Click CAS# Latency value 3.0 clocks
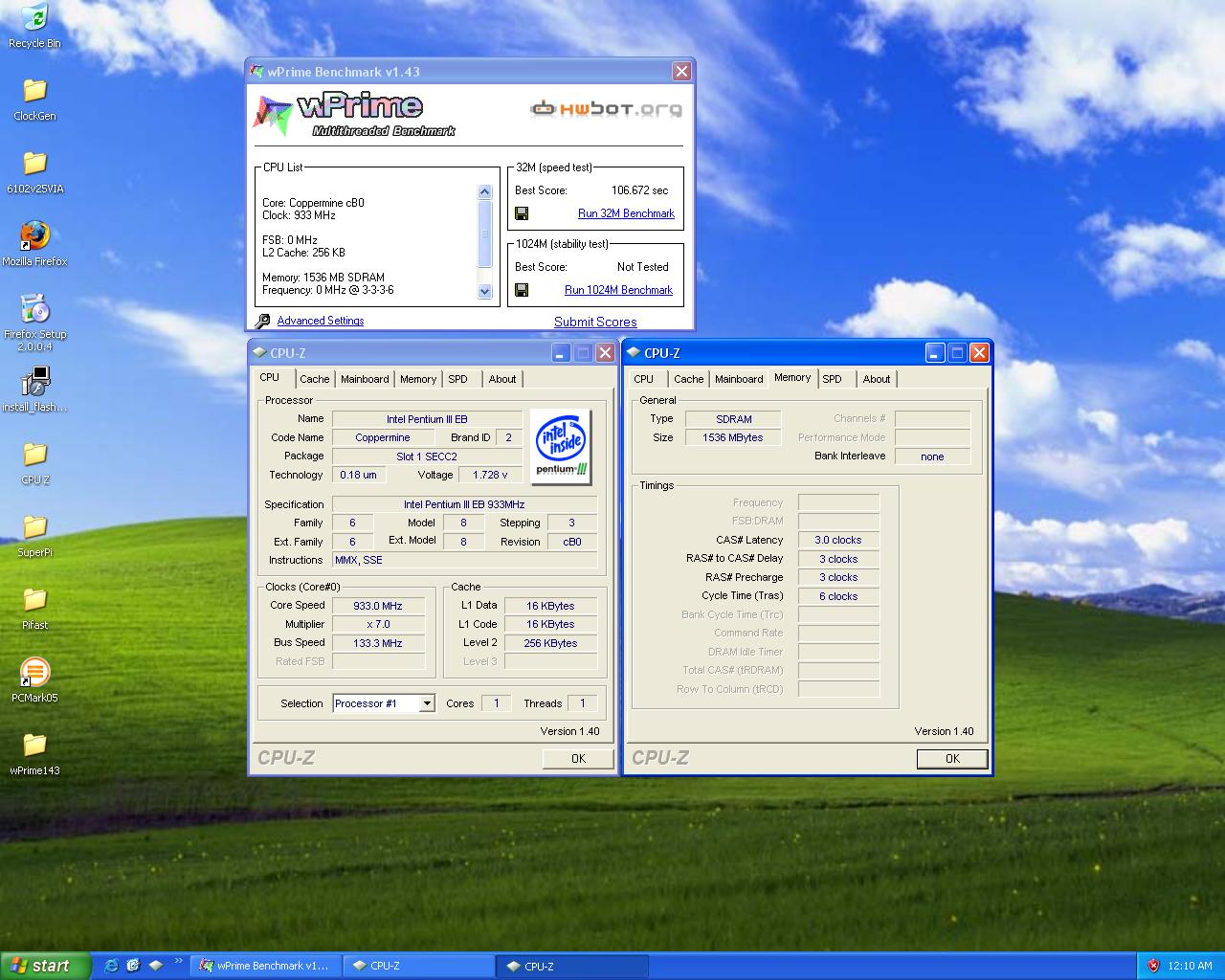 tap(838, 540)
